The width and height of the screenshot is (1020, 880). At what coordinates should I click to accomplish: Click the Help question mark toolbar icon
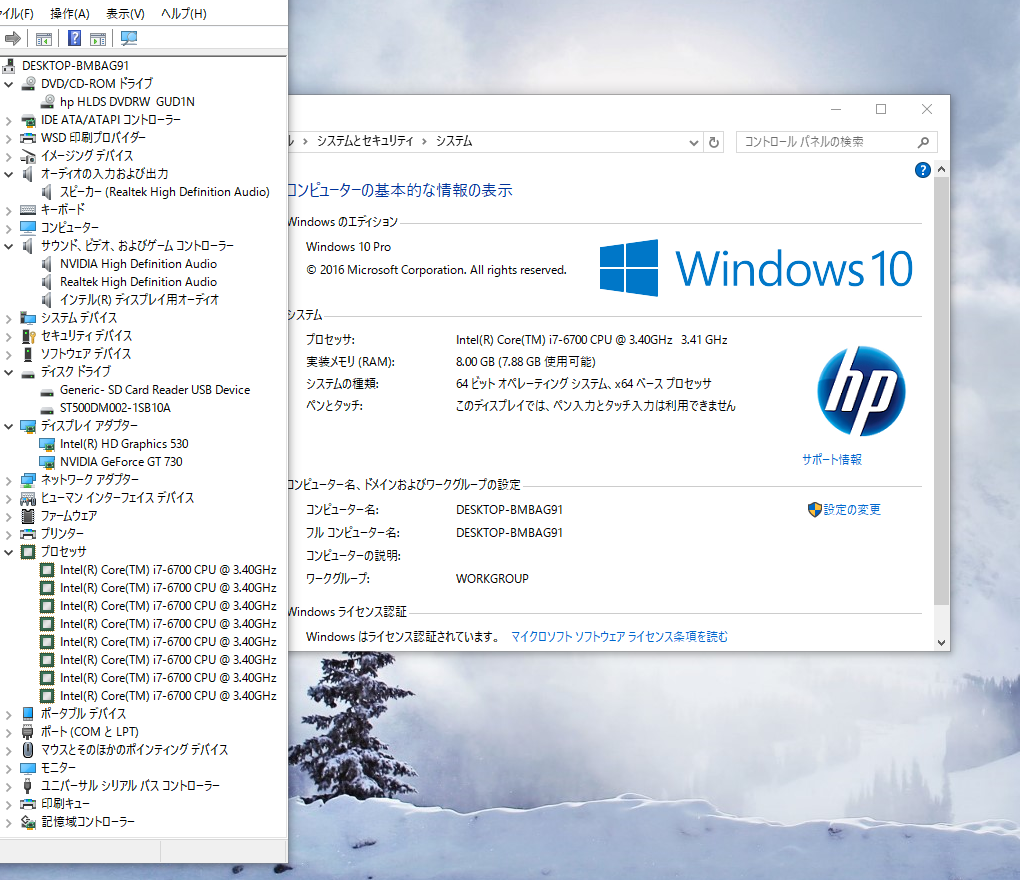(72, 38)
